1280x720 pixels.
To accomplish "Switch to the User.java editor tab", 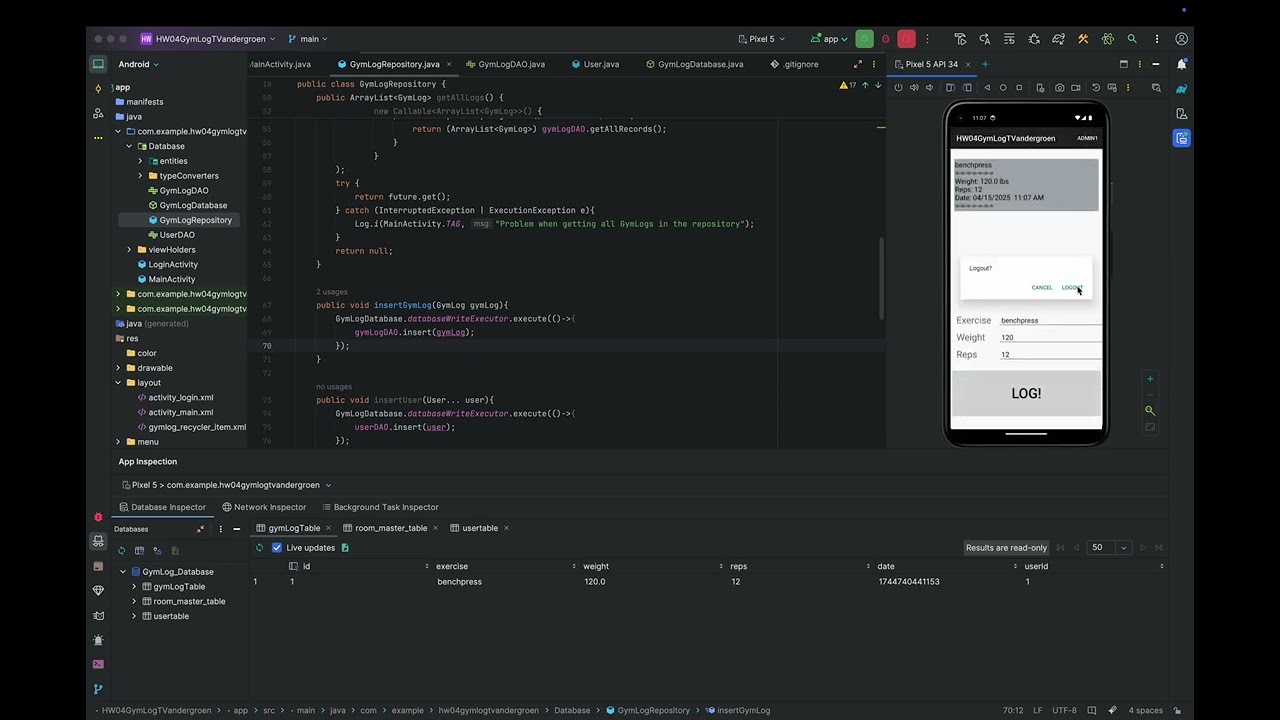I will point(595,64).
